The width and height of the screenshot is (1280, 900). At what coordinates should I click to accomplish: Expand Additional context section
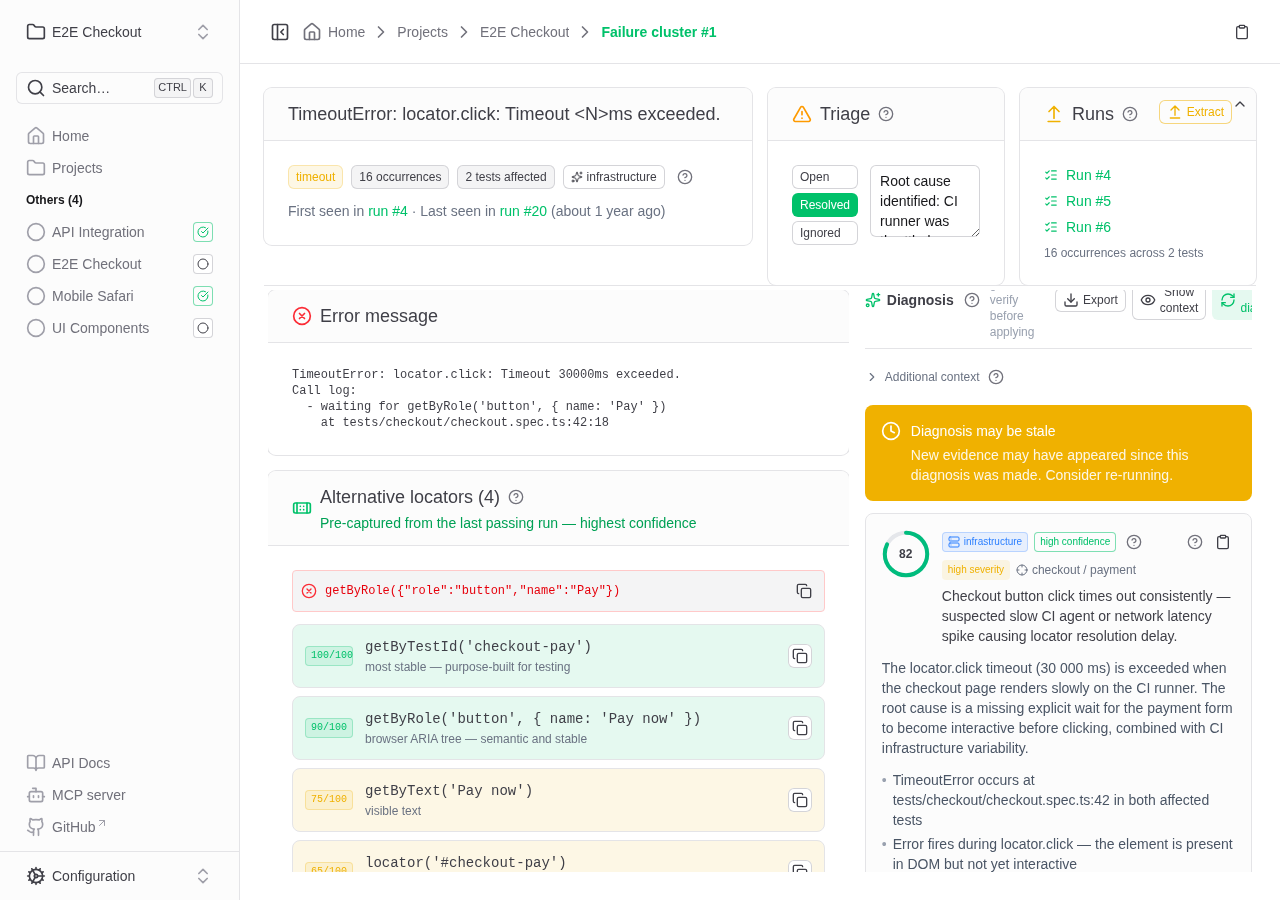click(x=923, y=377)
